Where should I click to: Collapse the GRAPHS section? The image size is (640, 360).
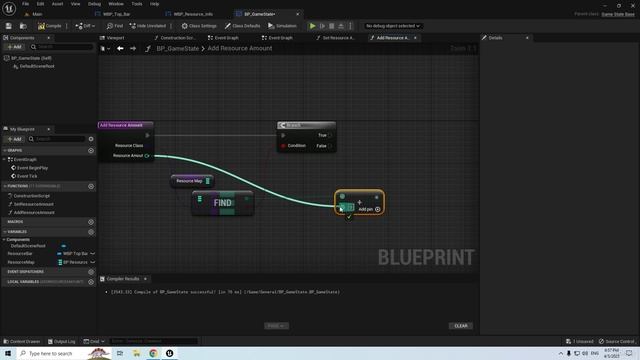5,151
